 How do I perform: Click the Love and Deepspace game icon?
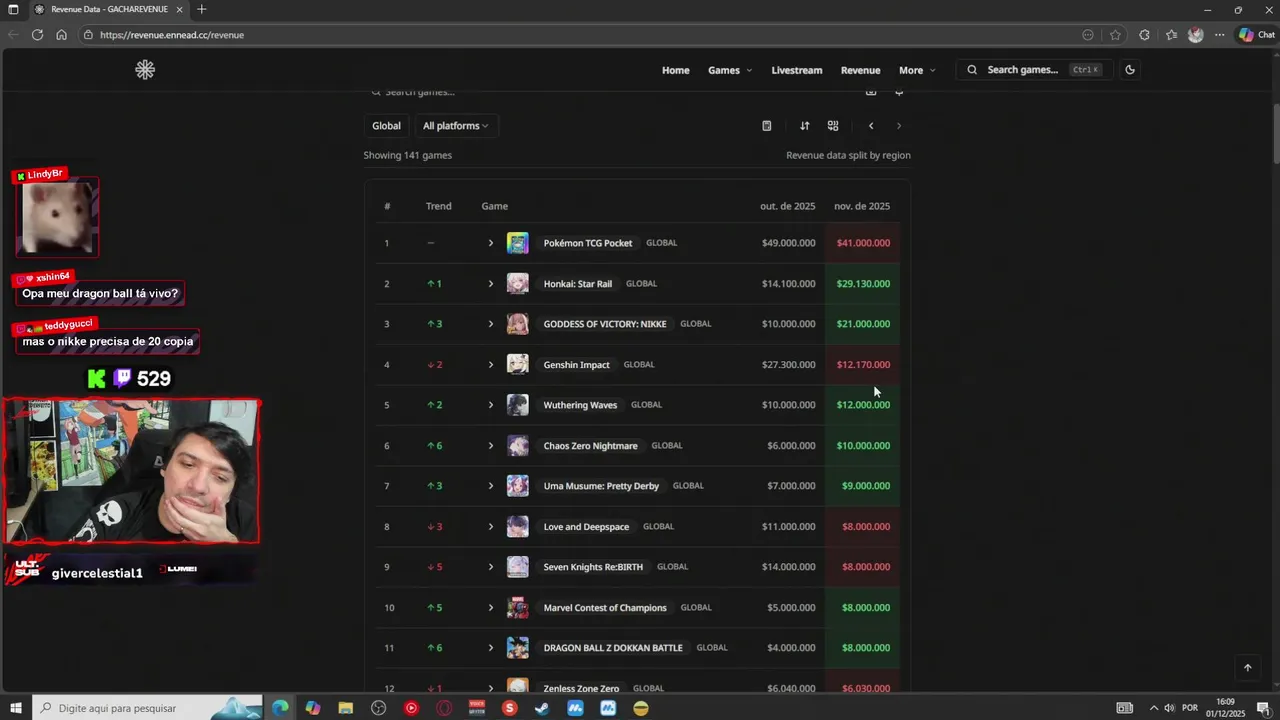click(x=517, y=527)
